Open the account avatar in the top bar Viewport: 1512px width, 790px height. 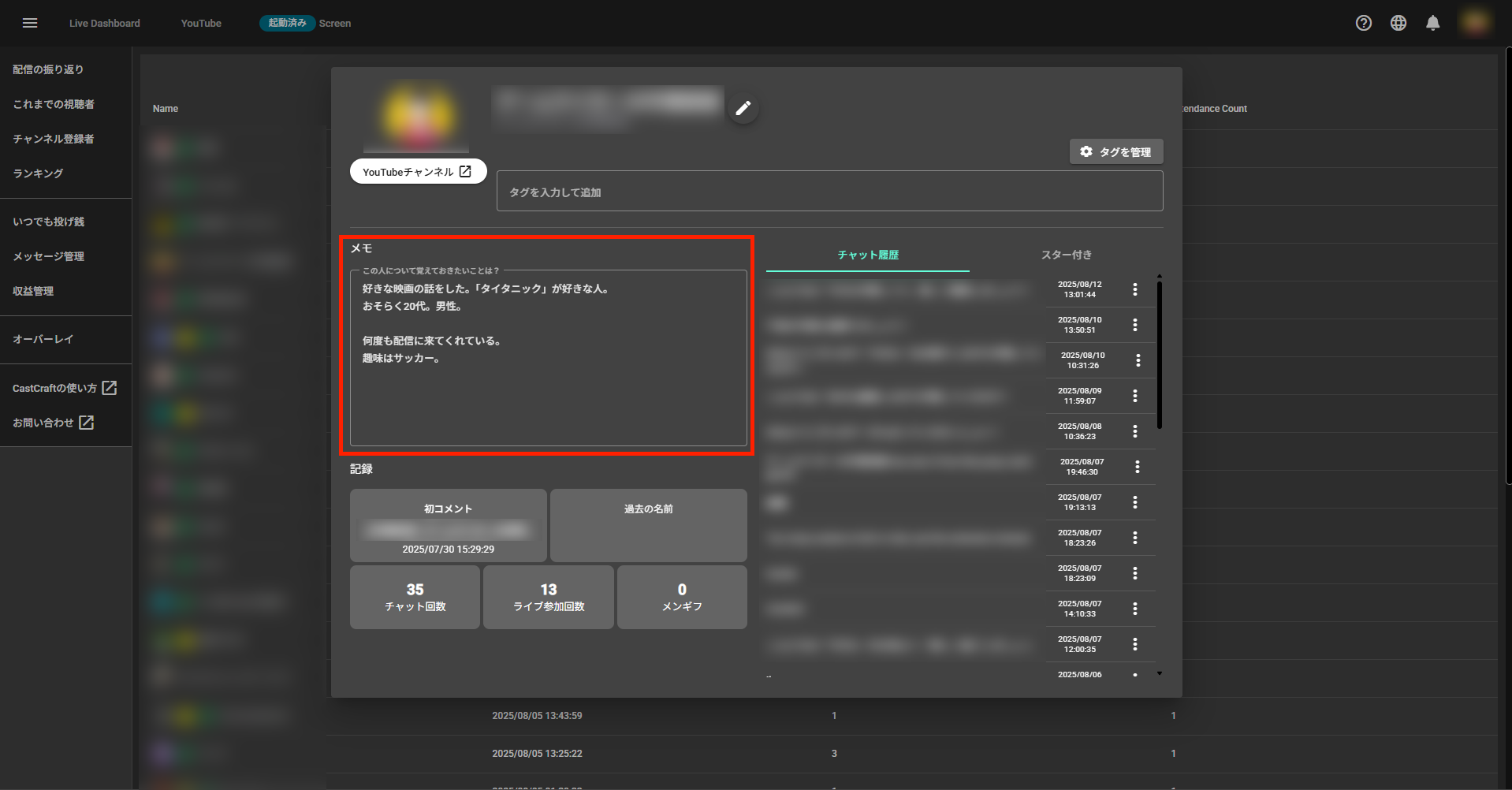click(x=1475, y=23)
